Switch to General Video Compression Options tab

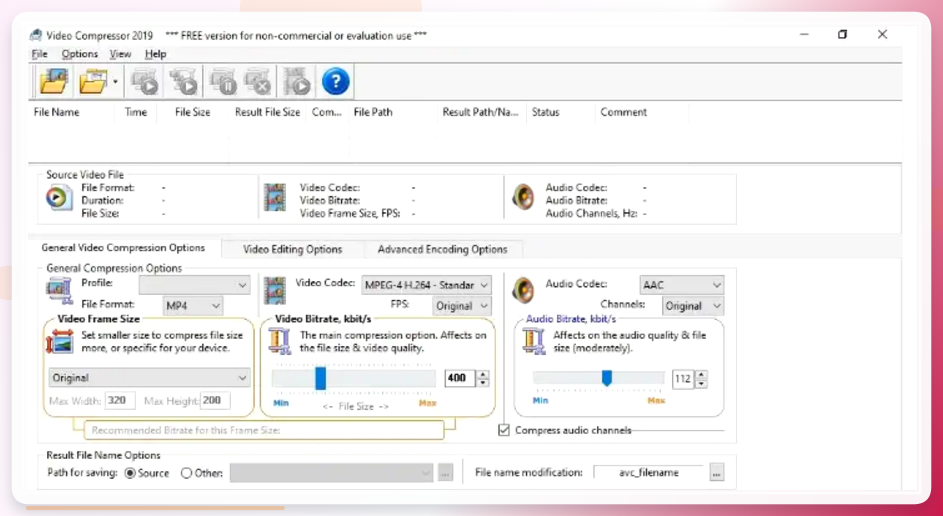(x=123, y=248)
